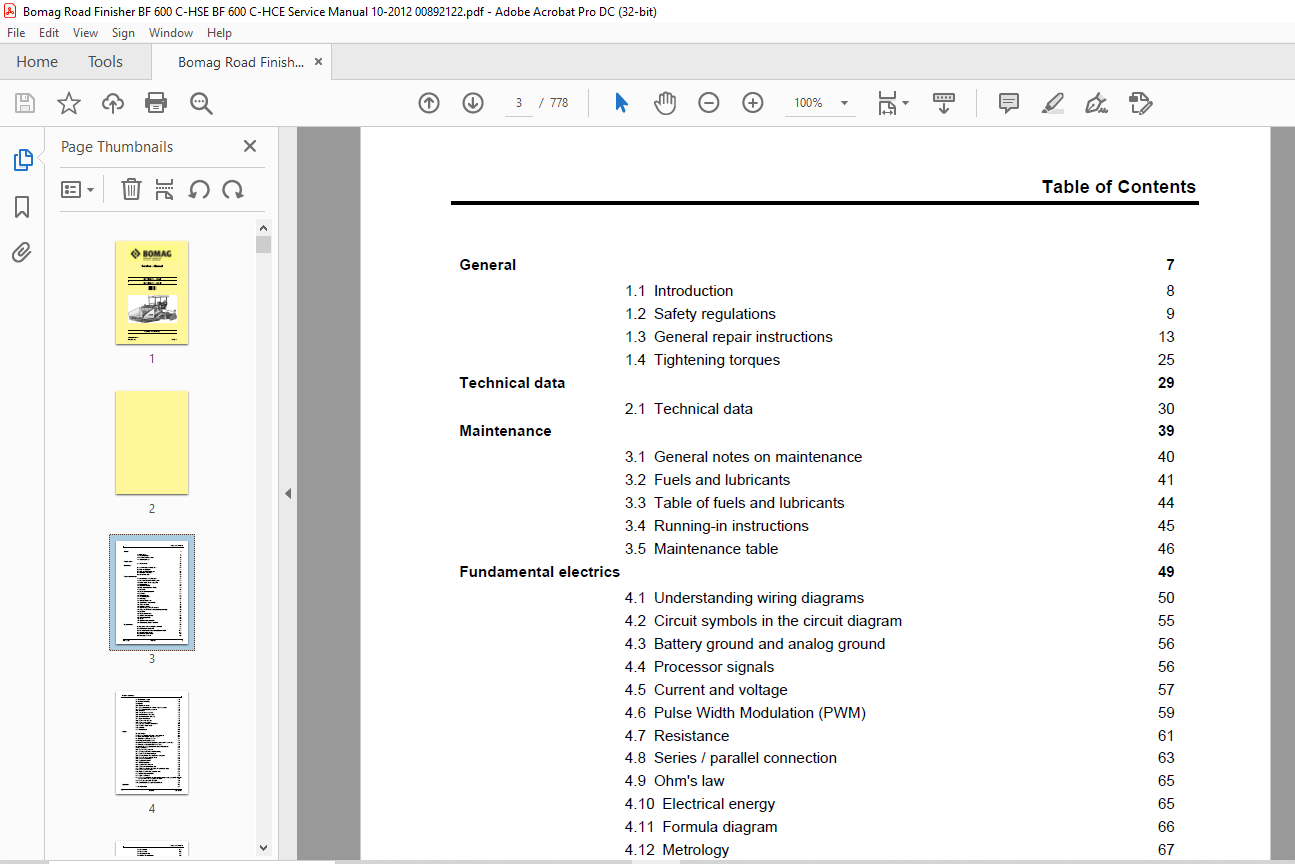Activate the highlight text pen tool
This screenshot has height=864, width=1295.
click(x=1053, y=103)
